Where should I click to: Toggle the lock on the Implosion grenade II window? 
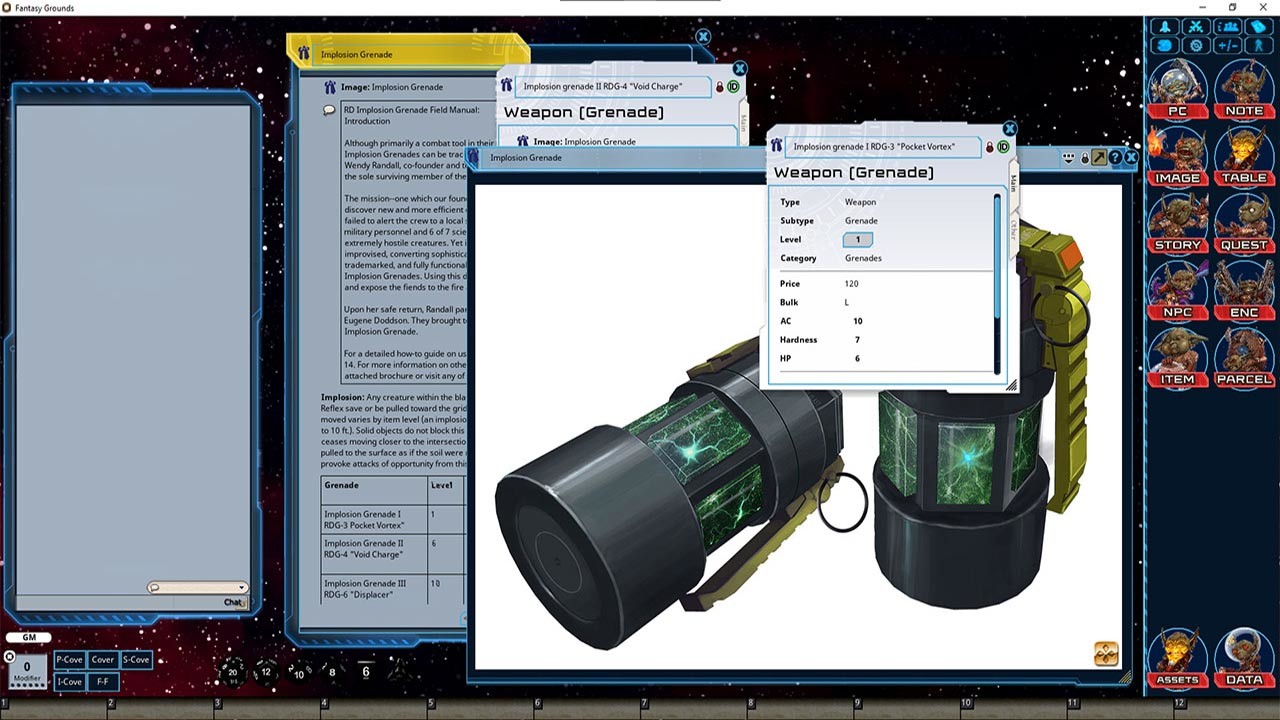[719, 87]
